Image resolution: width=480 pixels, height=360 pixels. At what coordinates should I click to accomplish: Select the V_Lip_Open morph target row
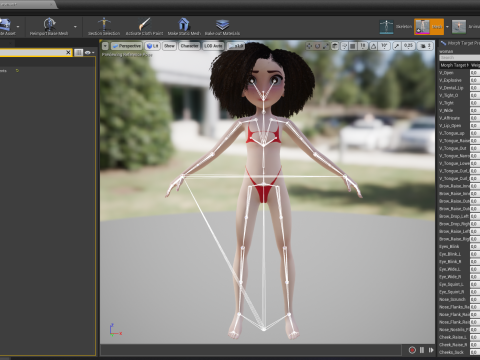click(459, 126)
